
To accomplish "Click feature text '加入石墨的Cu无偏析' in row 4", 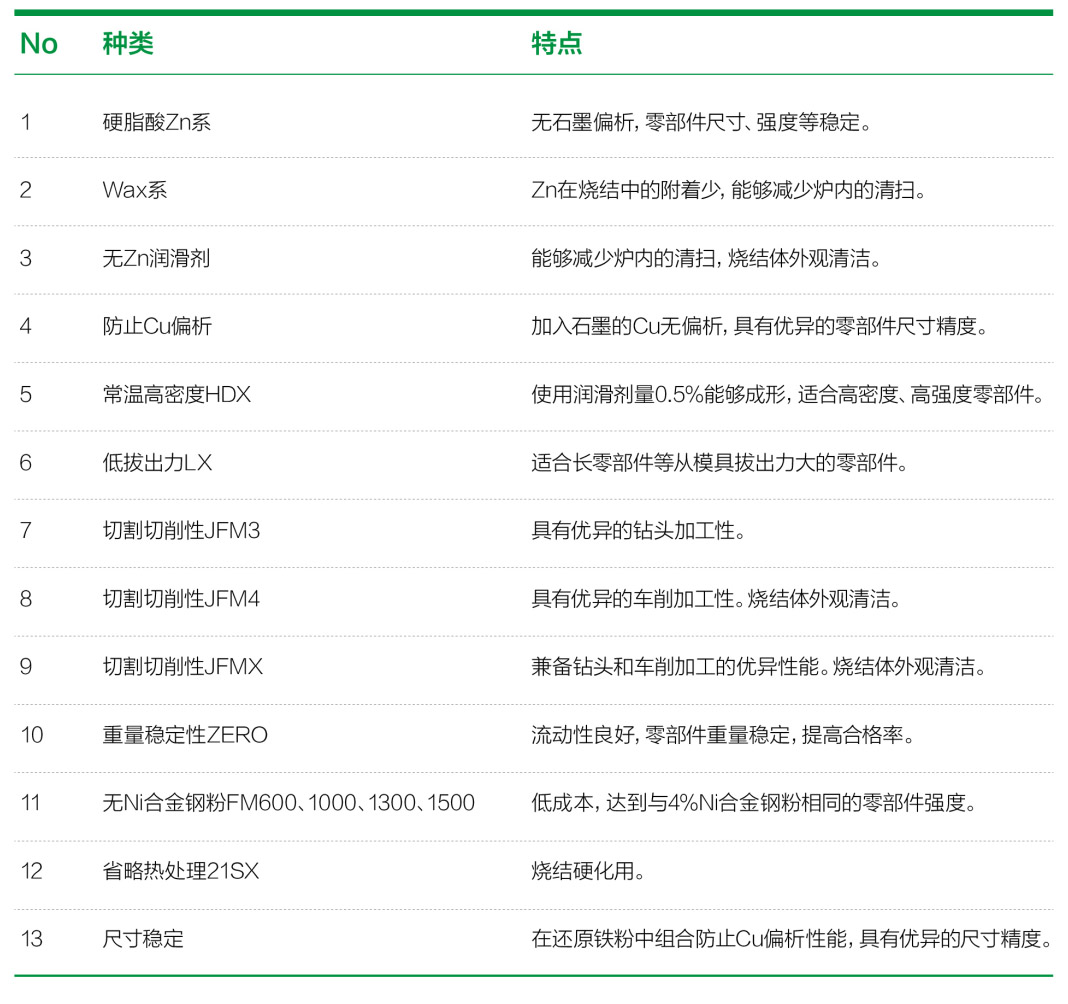I will pos(627,326).
